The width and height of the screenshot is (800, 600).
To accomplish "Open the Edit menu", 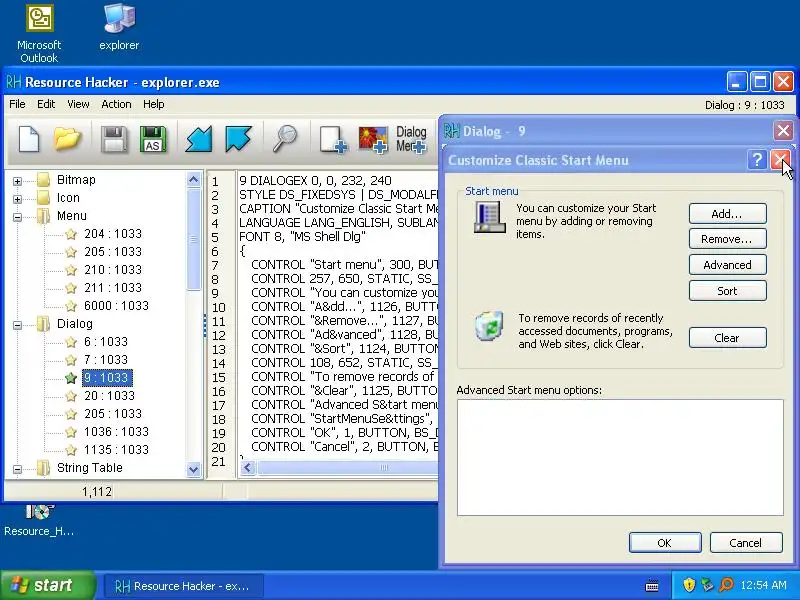I will (46, 104).
